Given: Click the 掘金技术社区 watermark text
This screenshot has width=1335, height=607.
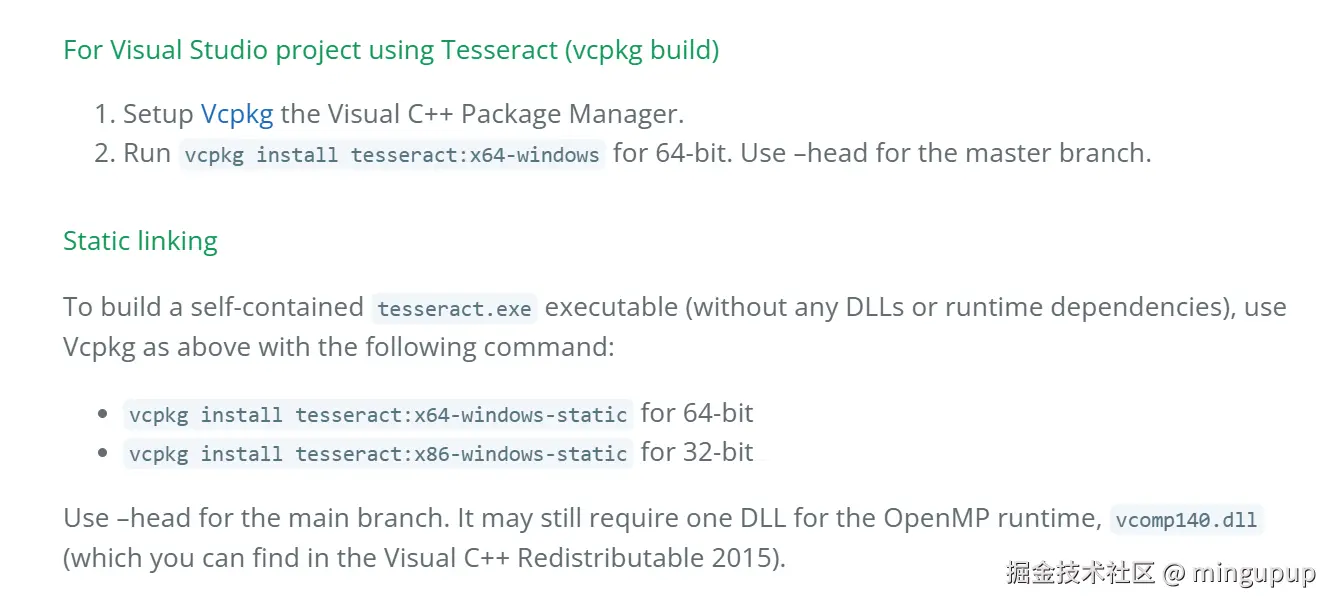Looking at the screenshot, I should pos(1081,574).
